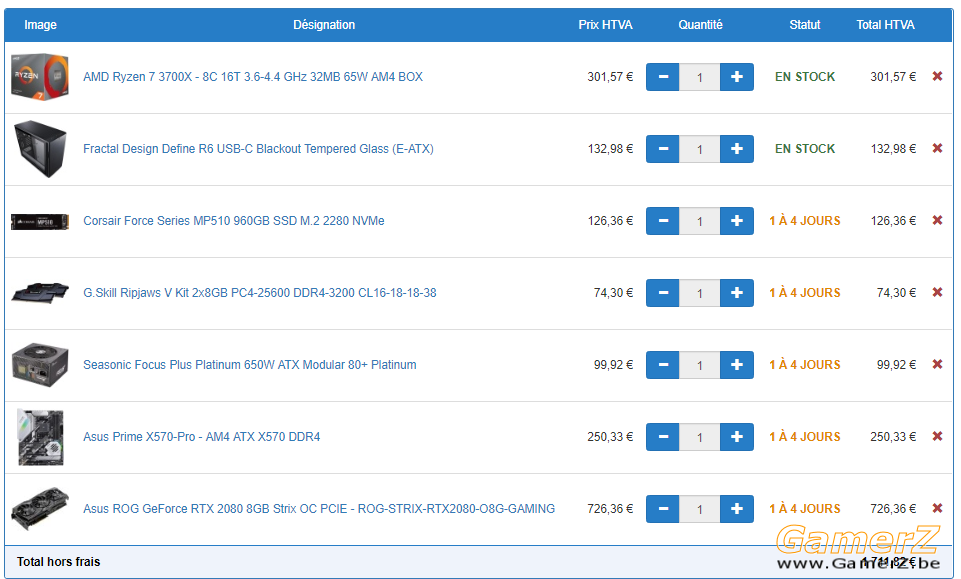Focus quantity field for AMD Ryzen 7

699,77
